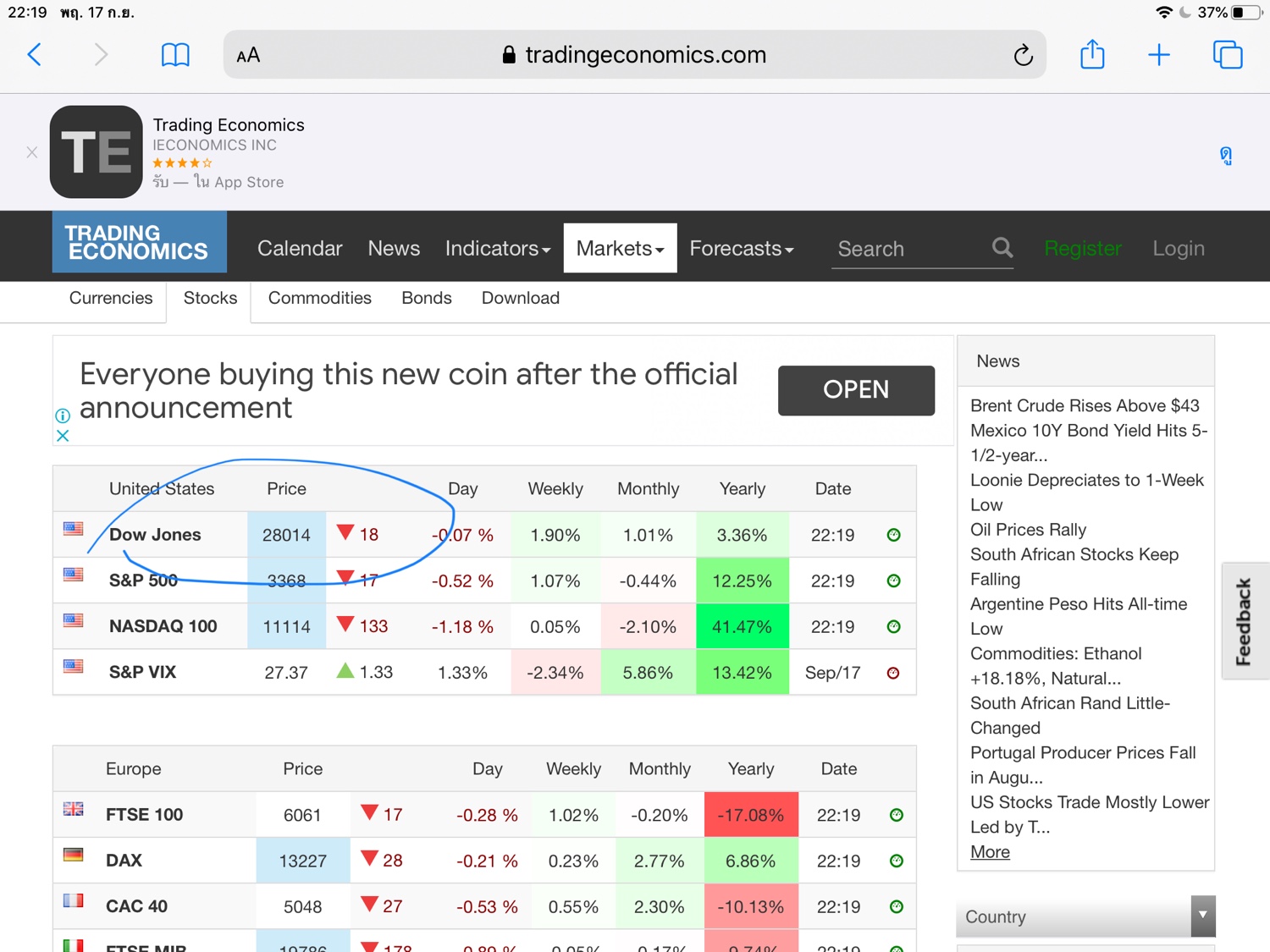Click the French flag beside CAC 40
Screen dimensions: 1270x952
74,900
